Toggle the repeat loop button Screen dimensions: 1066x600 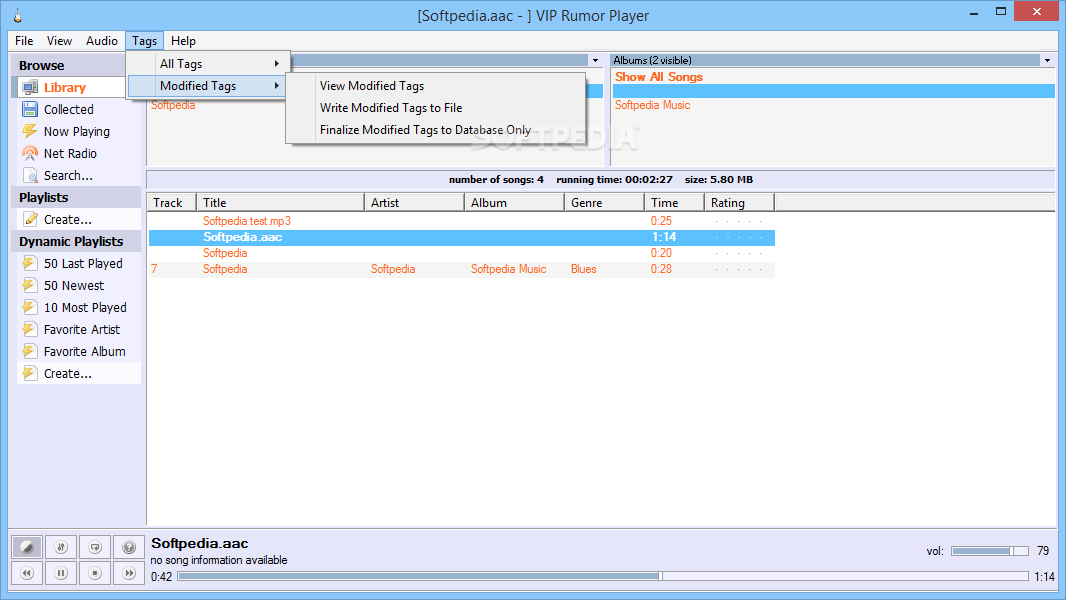point(94,547)
